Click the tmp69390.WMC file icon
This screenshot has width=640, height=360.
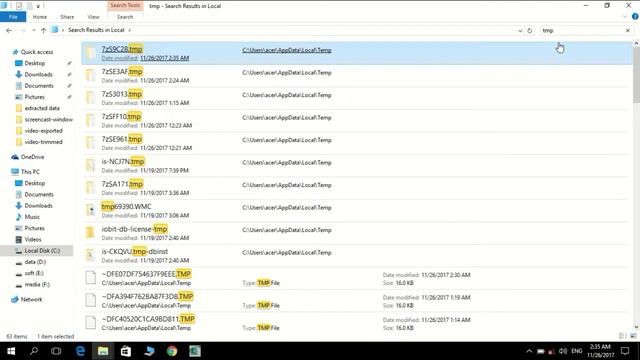(x=90, y=210)
